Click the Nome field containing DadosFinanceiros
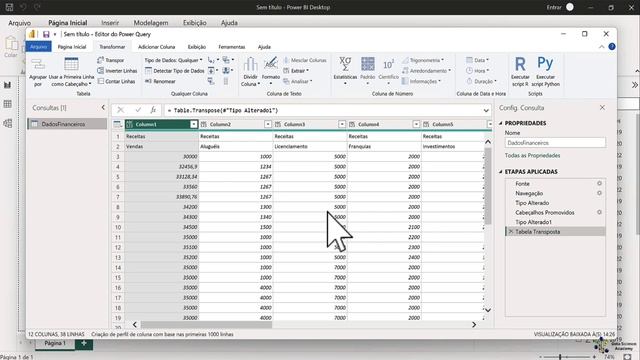 coord(555,143)
